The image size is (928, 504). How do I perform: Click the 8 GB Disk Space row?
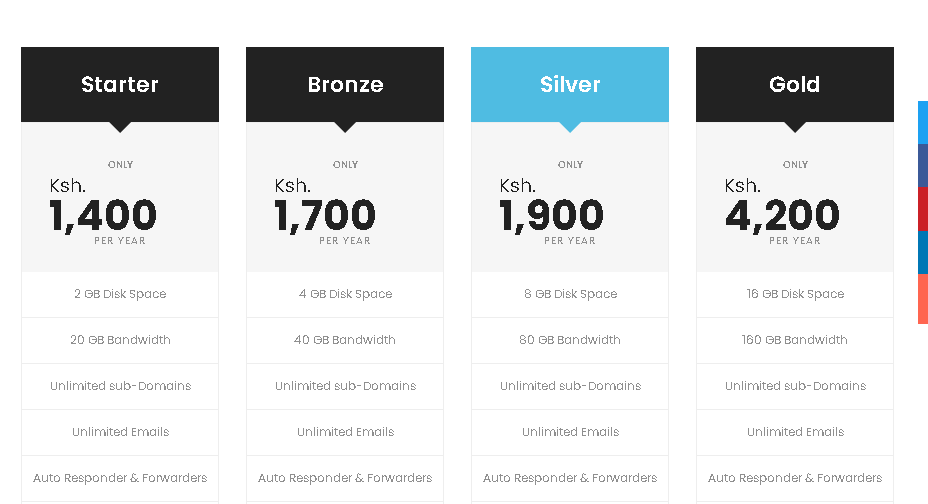tap(570, 294)
